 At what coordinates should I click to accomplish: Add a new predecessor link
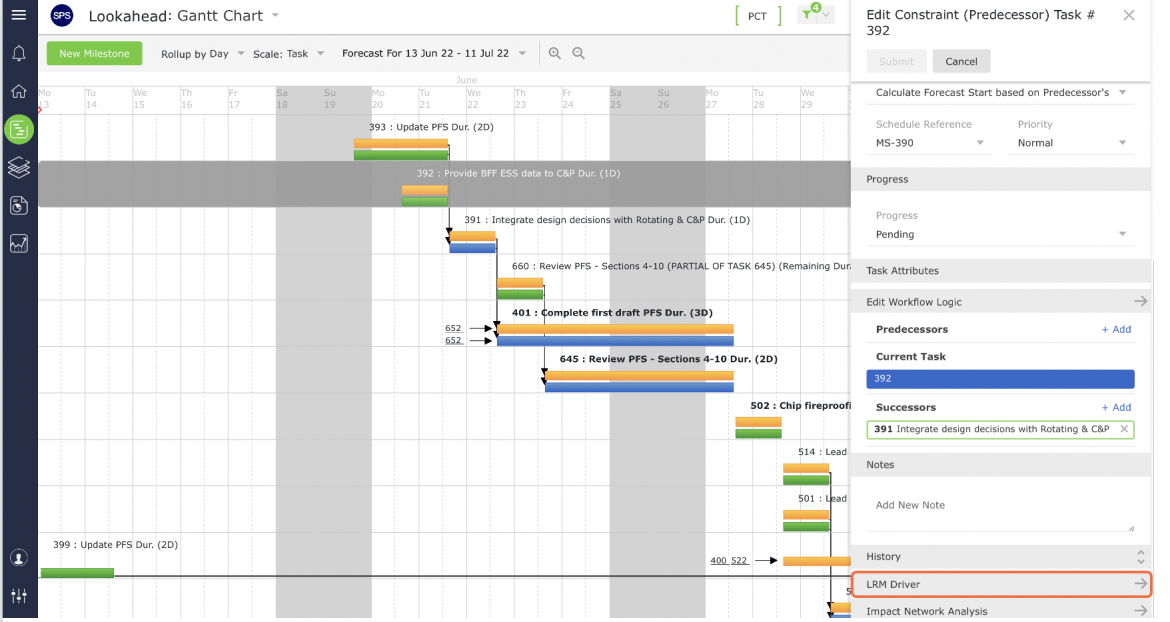coord(1116,330)
